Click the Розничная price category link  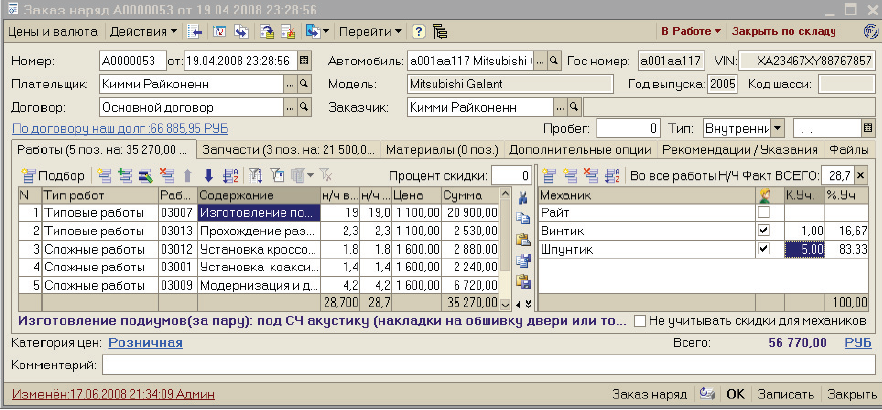pos(145,343)
